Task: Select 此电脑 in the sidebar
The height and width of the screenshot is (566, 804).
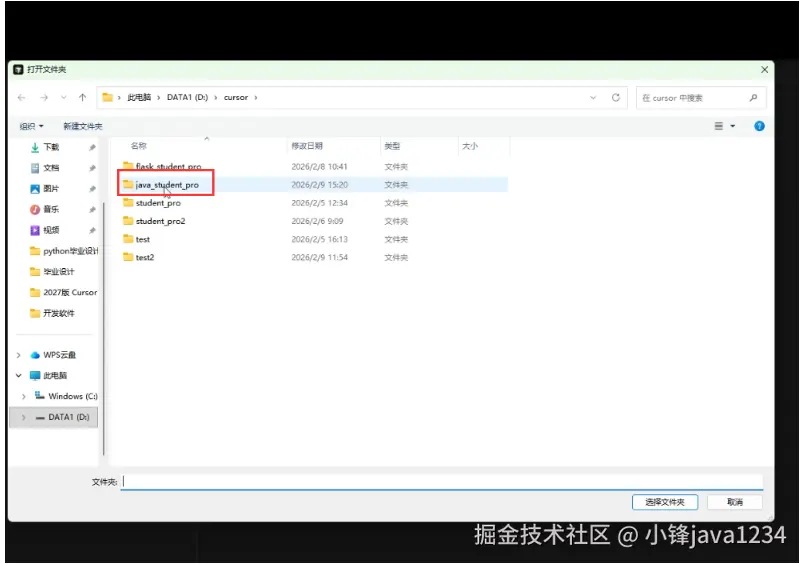Action: (x=55, y=376)
